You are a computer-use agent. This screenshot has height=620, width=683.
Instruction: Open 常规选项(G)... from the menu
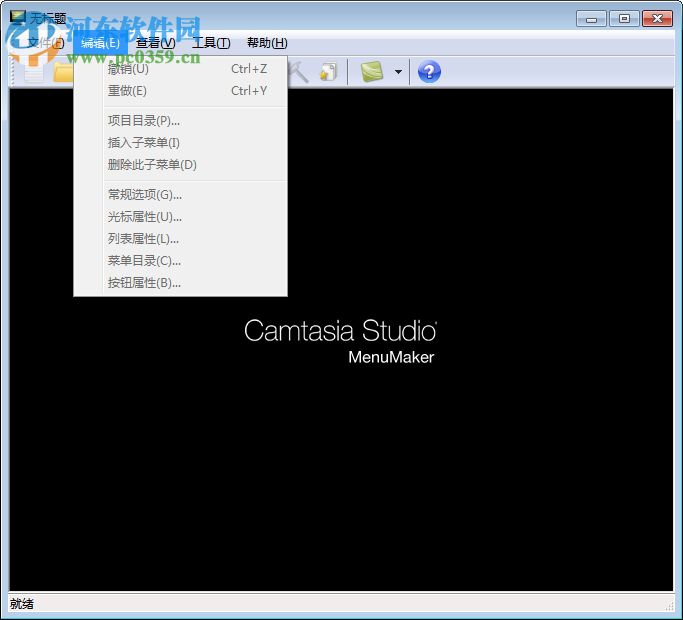coord(180,195)
